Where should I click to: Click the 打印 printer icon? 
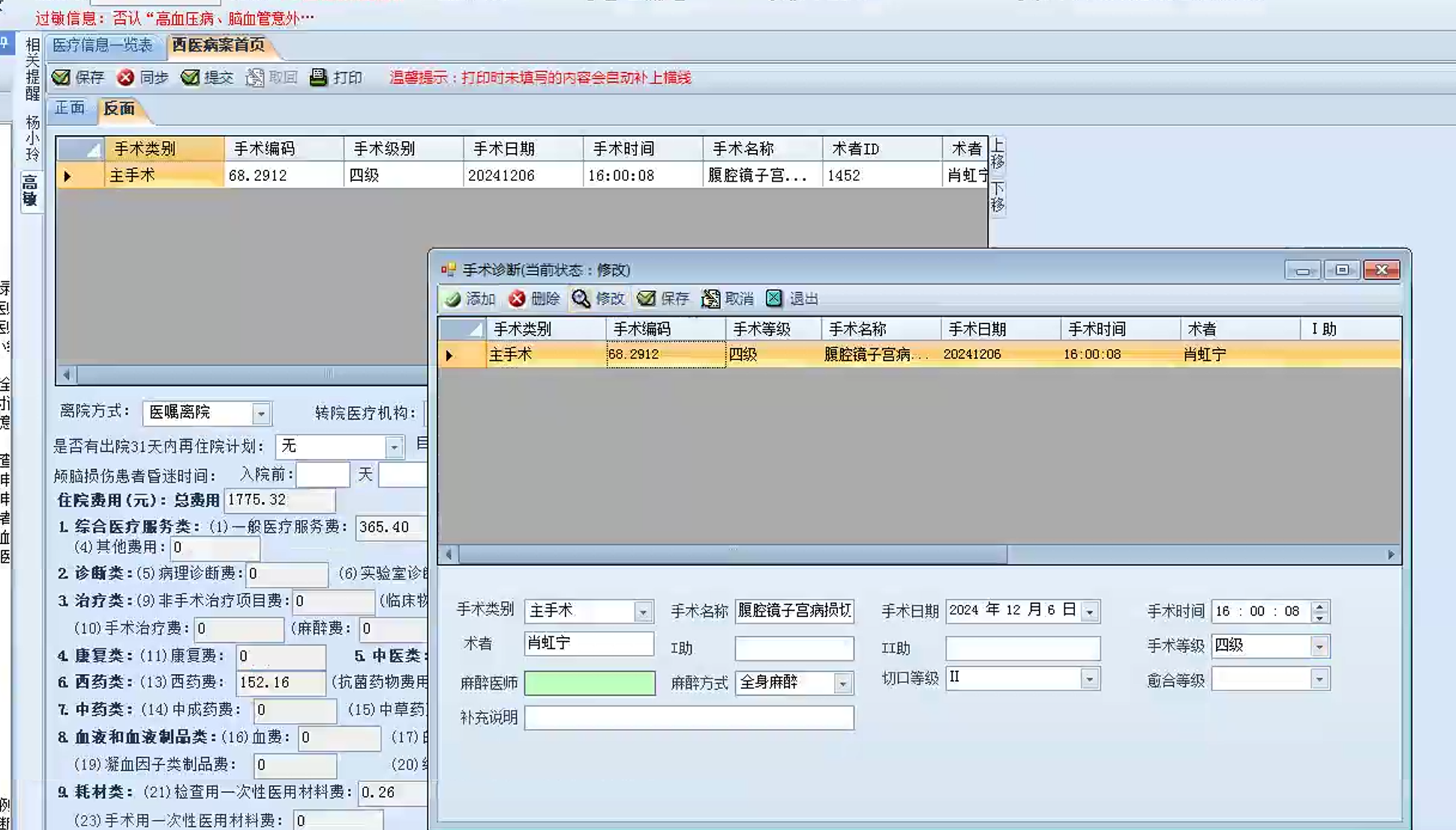tap(319, 77)
